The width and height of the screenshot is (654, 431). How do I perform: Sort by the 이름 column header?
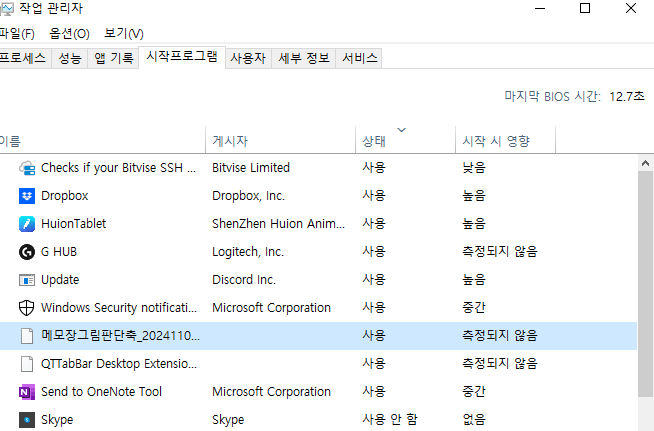(x=102, y=140)
